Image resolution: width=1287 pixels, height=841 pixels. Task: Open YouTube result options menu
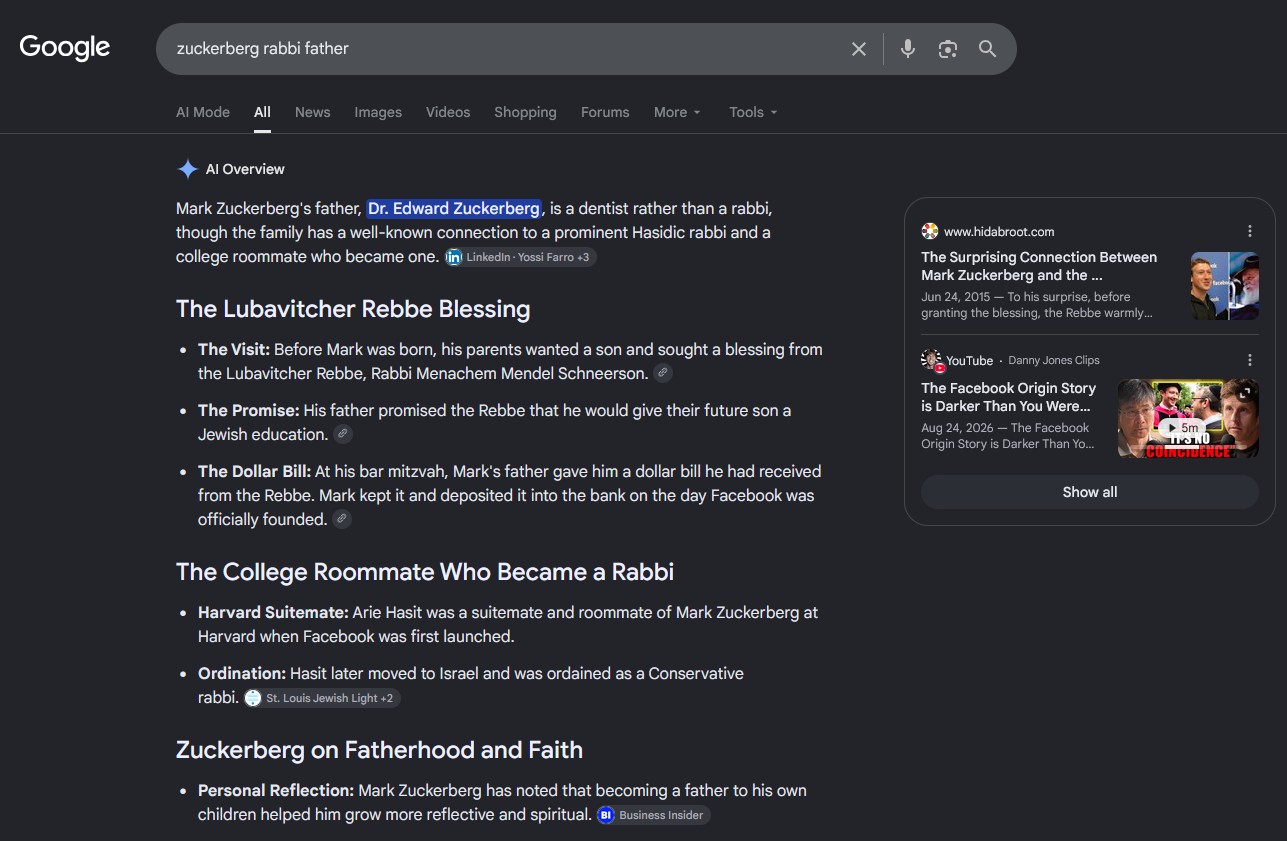pos(1250,360)
